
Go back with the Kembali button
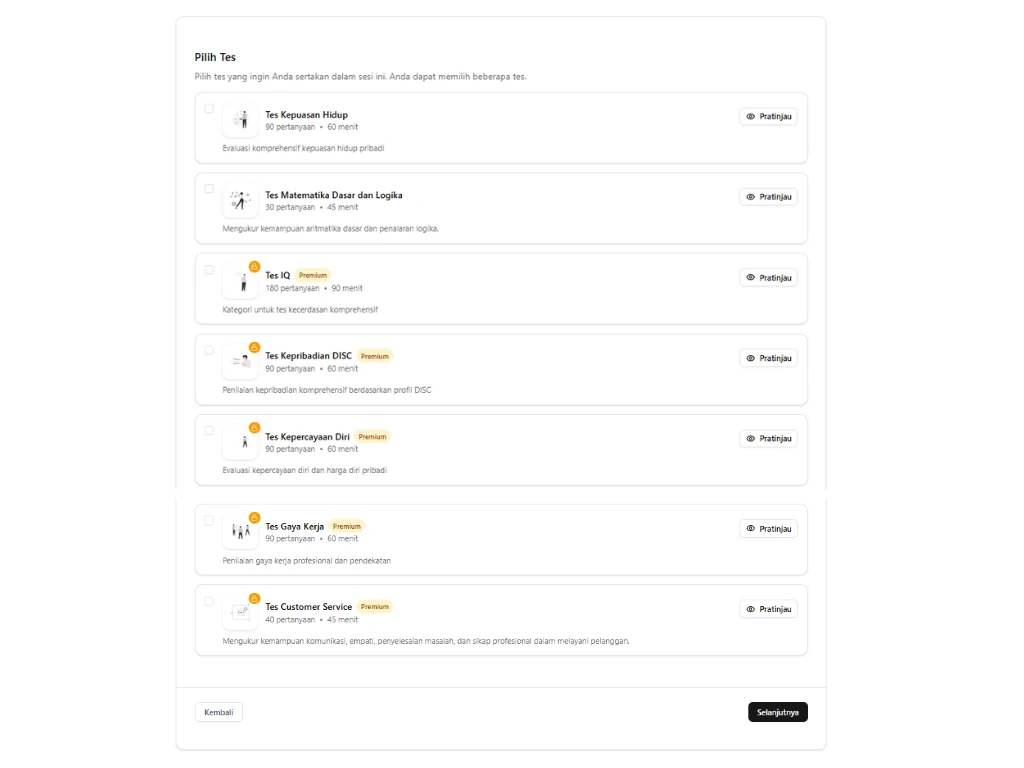[x=218, y=712]
